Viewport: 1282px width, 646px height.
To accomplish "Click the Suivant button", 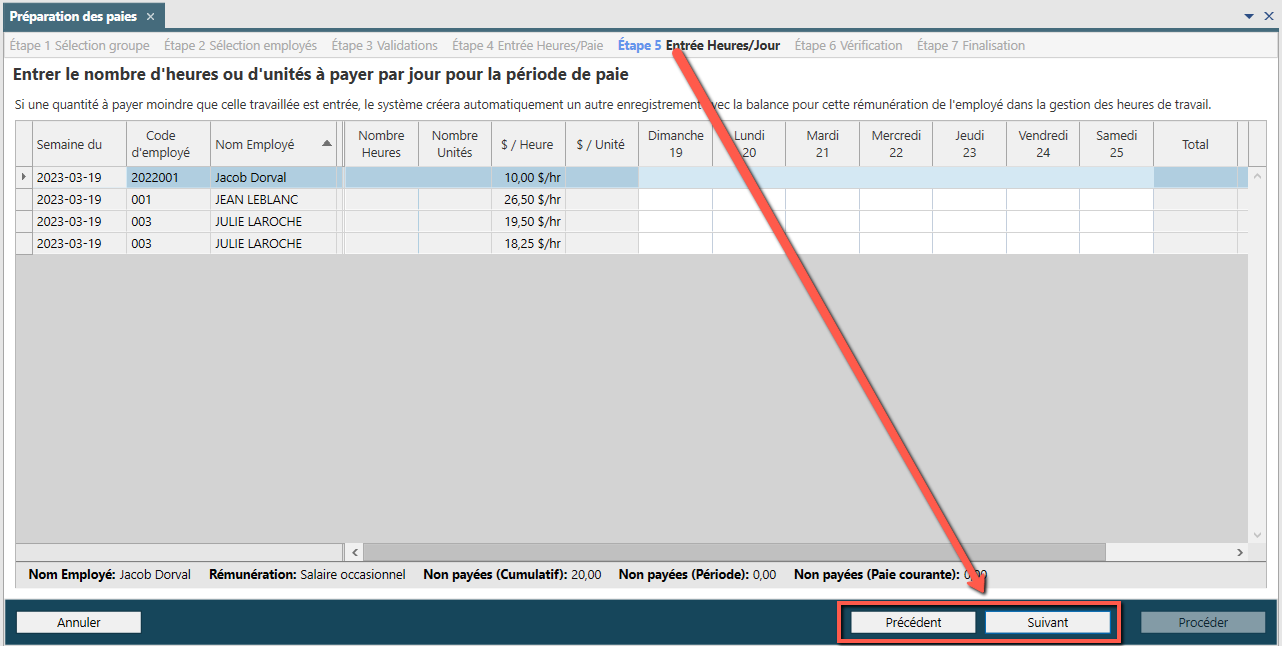I will [1048, 622].
